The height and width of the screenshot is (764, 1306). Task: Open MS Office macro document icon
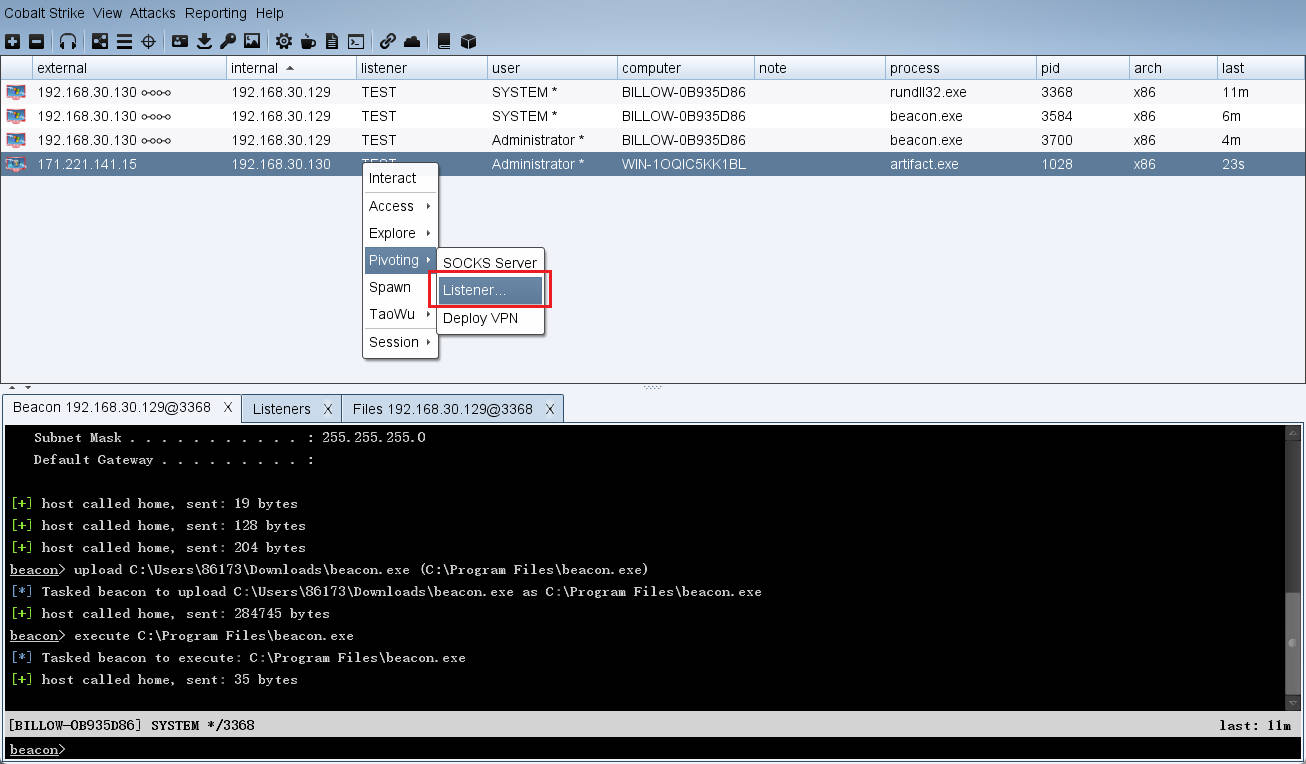[332, 41]
